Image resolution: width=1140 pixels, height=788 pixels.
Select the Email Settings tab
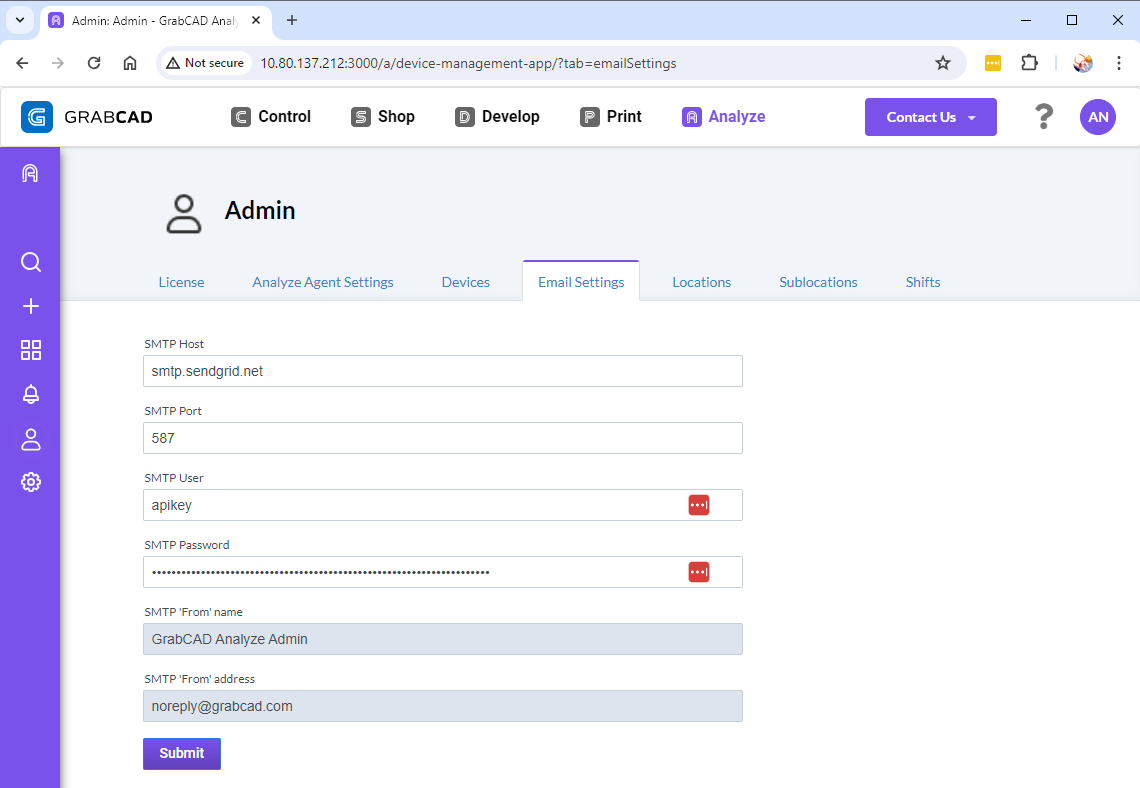pos(581,282)
